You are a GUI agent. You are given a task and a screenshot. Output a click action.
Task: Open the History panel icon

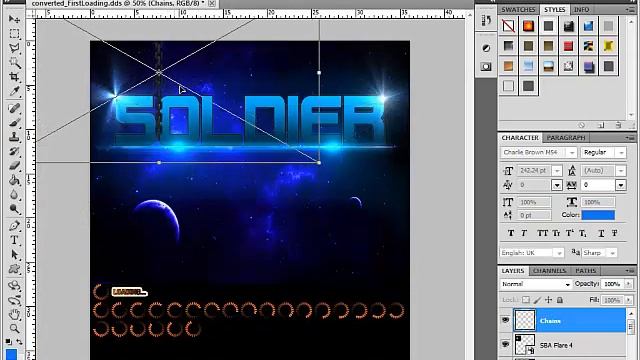pos(486,20)
